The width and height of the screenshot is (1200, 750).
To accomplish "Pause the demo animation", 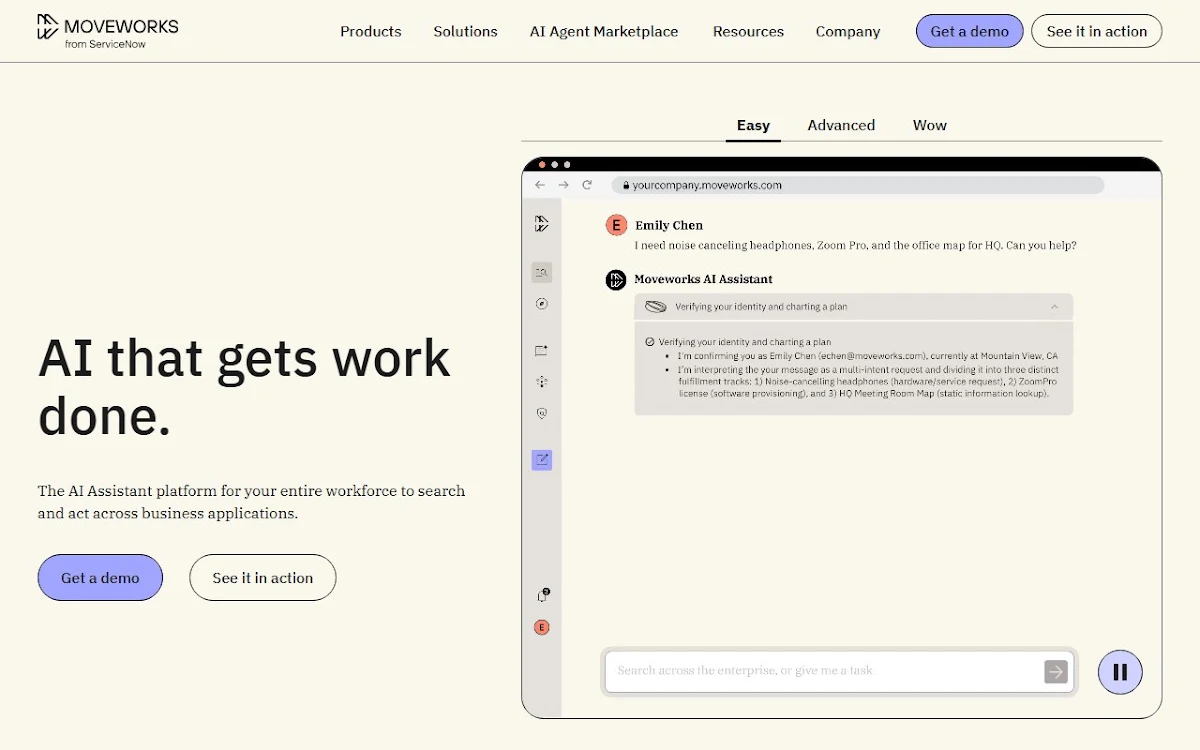I will click(x=1120, y=672).
